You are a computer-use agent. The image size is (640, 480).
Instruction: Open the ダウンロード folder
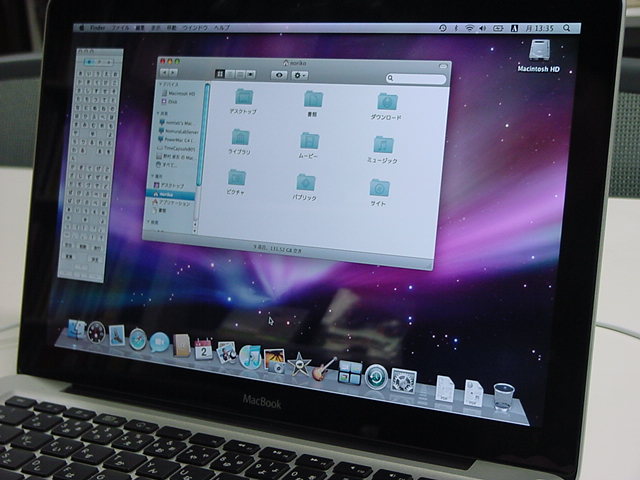[x=385, y=102]
